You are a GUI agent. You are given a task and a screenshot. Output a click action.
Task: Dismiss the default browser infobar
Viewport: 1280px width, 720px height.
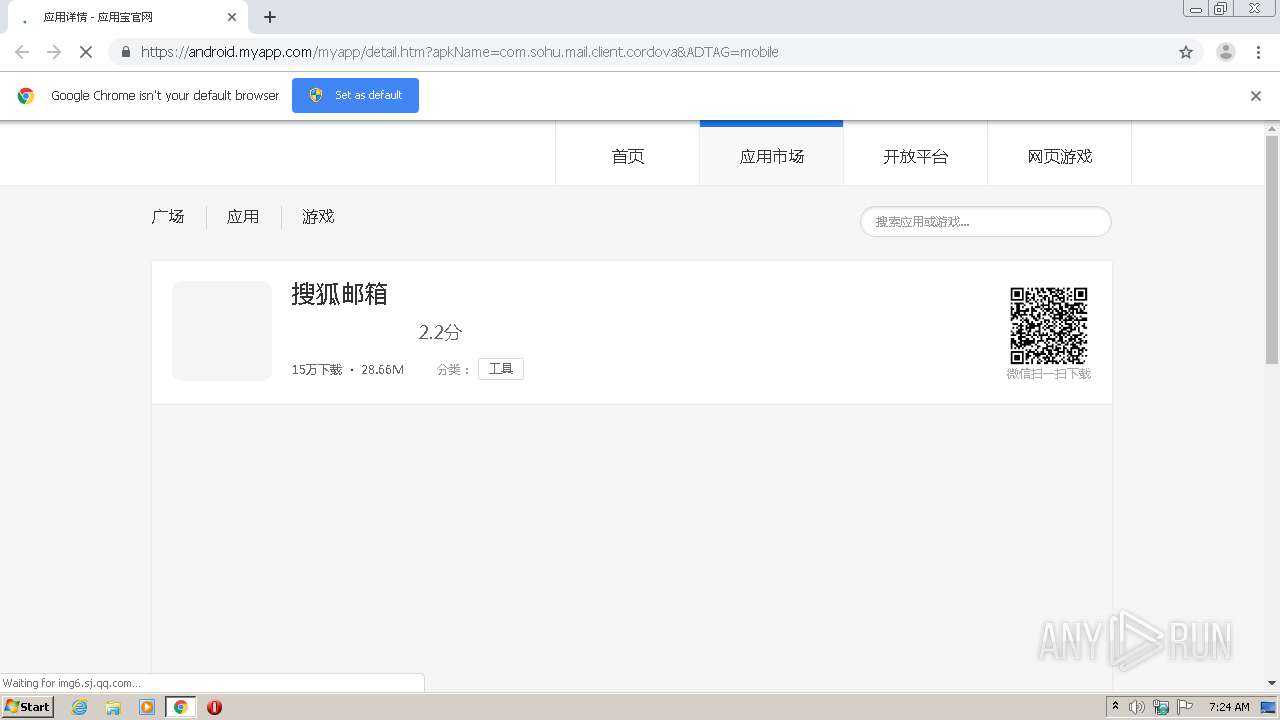[x=1256, y=96]
